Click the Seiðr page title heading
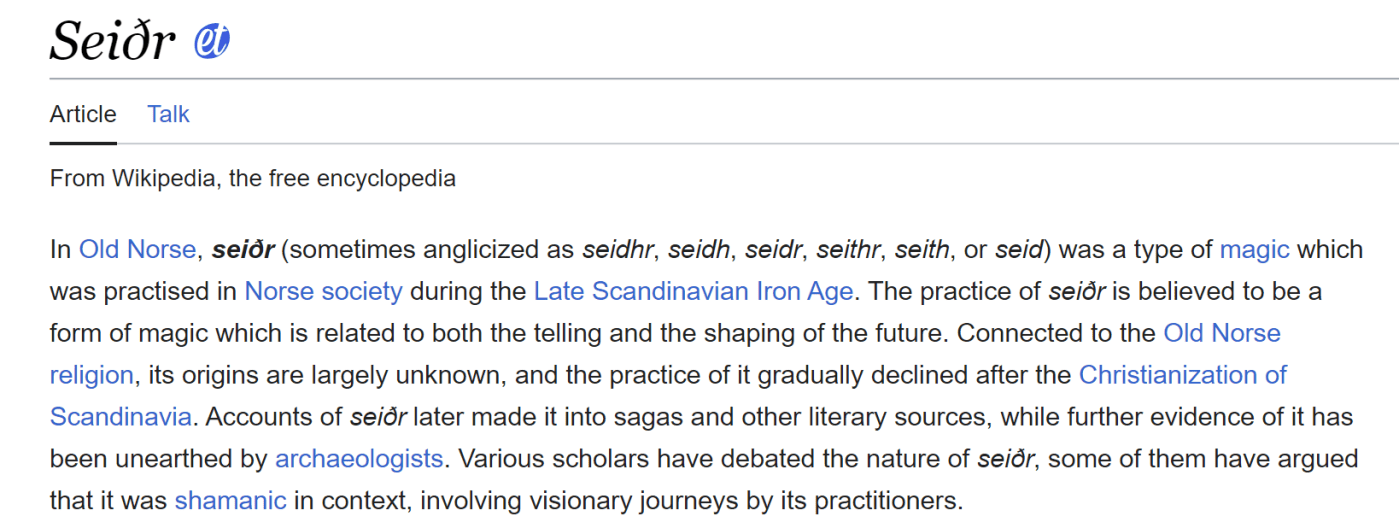 point(112,41)
